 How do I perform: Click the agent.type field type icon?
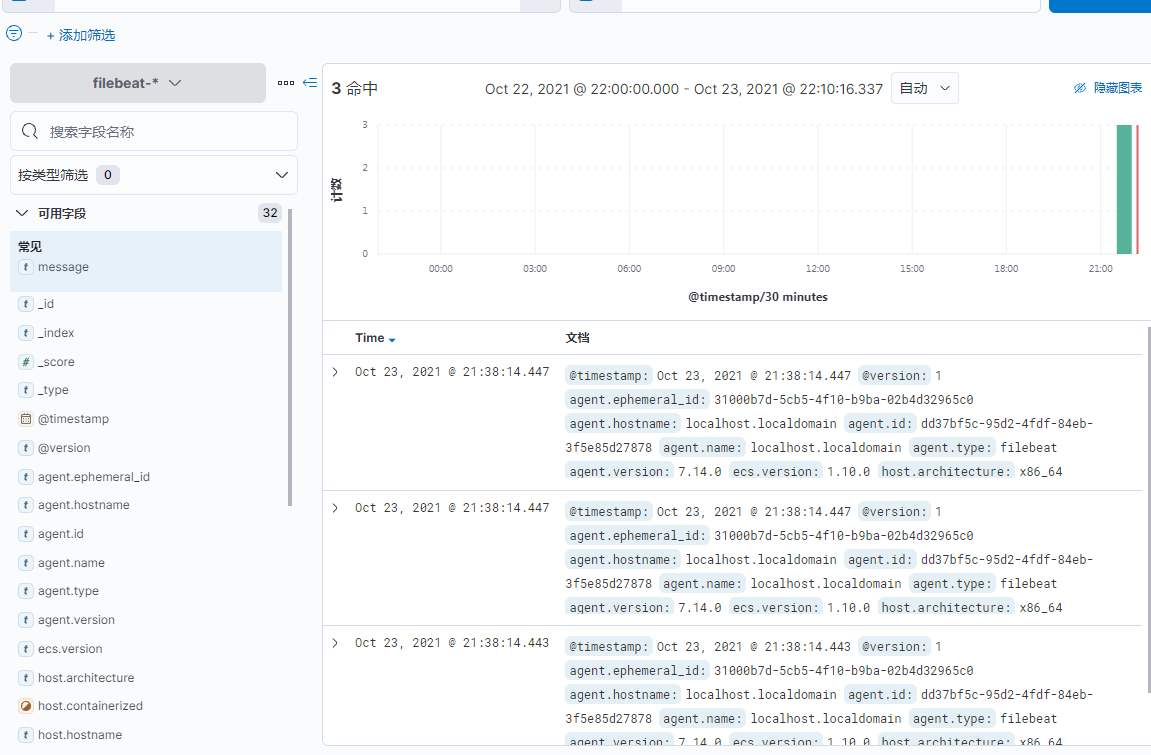tap(26, 591)
